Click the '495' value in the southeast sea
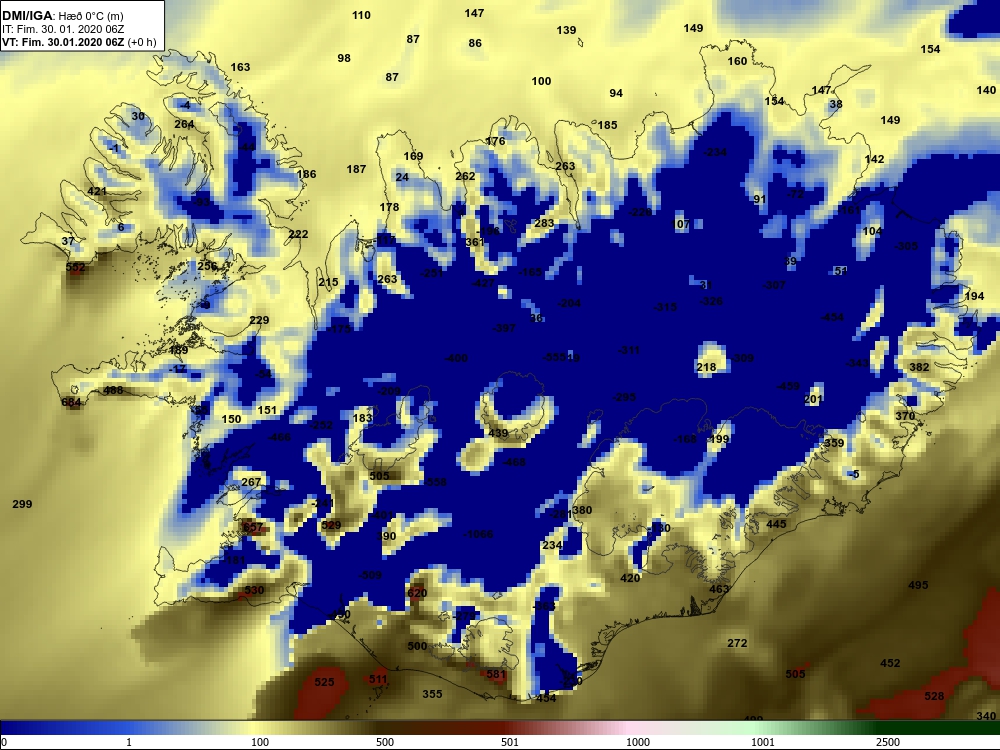The width and height of the screenshot is (1000, 750). pos(918,585)
